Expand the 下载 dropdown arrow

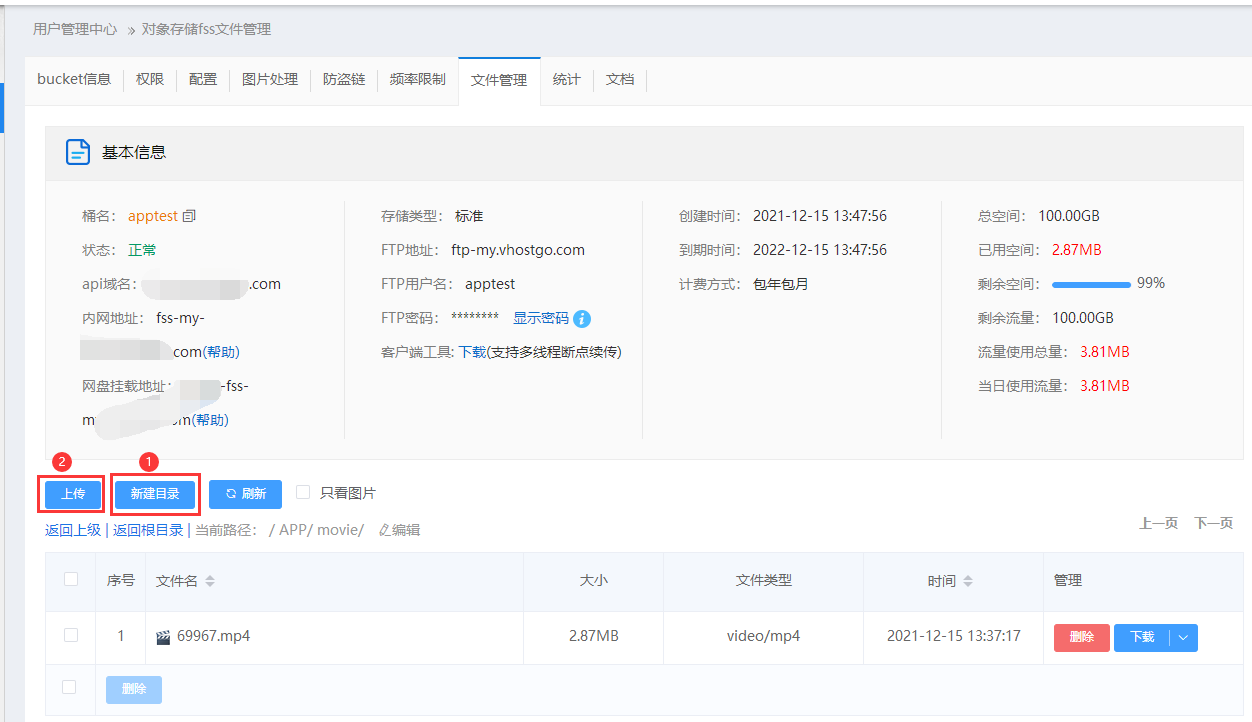(1184, 637)
